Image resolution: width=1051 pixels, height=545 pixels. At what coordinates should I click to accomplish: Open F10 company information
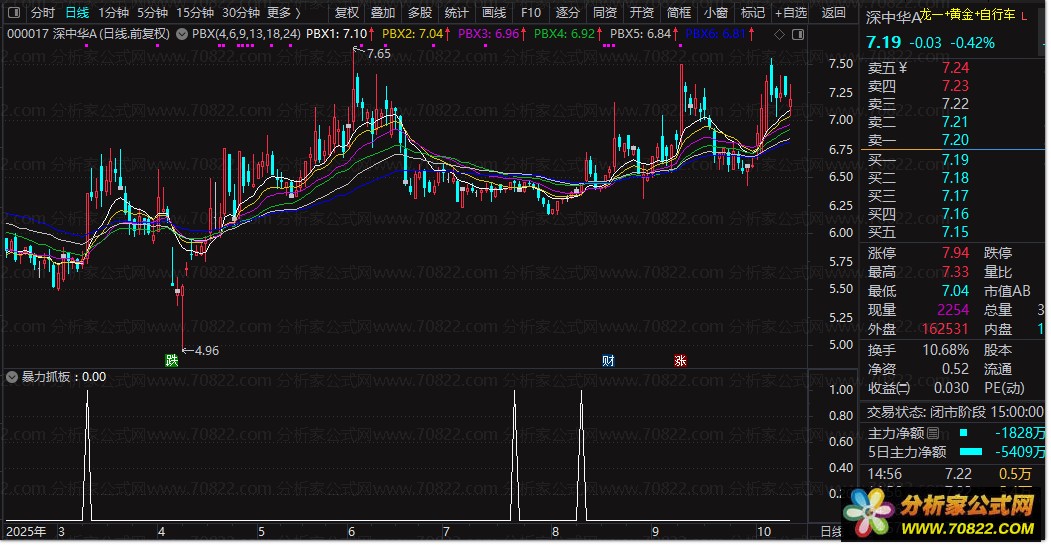click(531, 13)
